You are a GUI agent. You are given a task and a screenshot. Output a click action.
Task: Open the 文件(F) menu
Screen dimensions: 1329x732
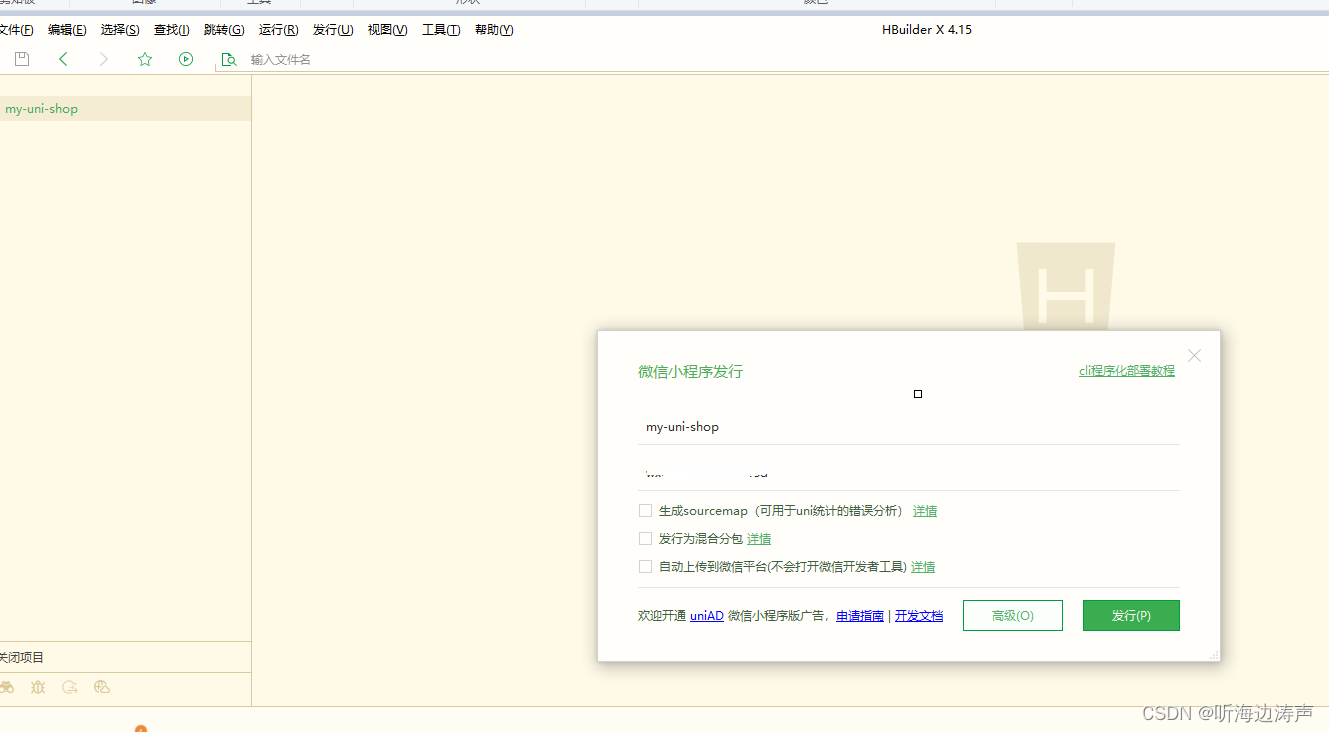(x=15, y=30)
